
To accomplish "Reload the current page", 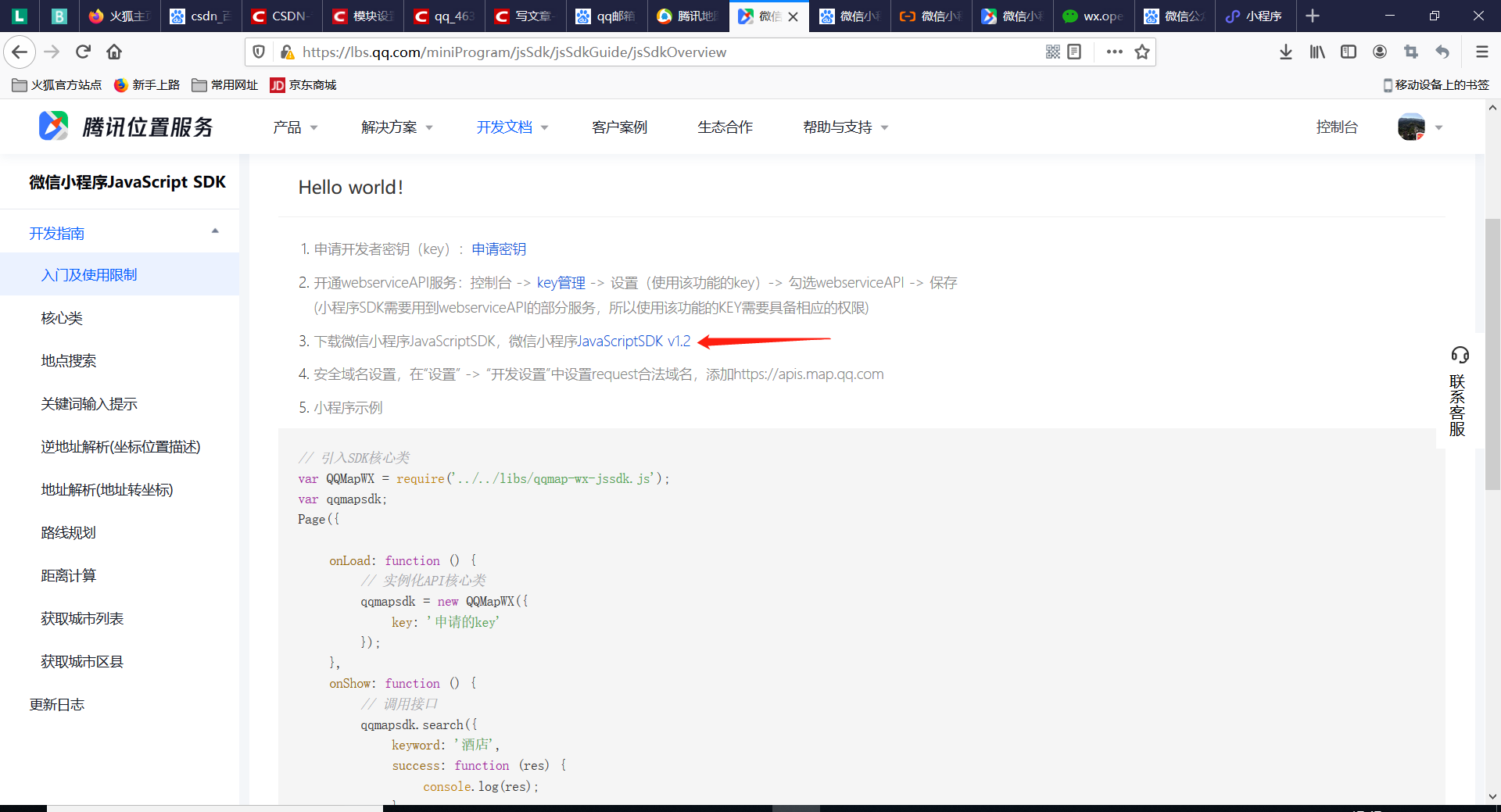I will pyautogui.click(x=84, y=52).
